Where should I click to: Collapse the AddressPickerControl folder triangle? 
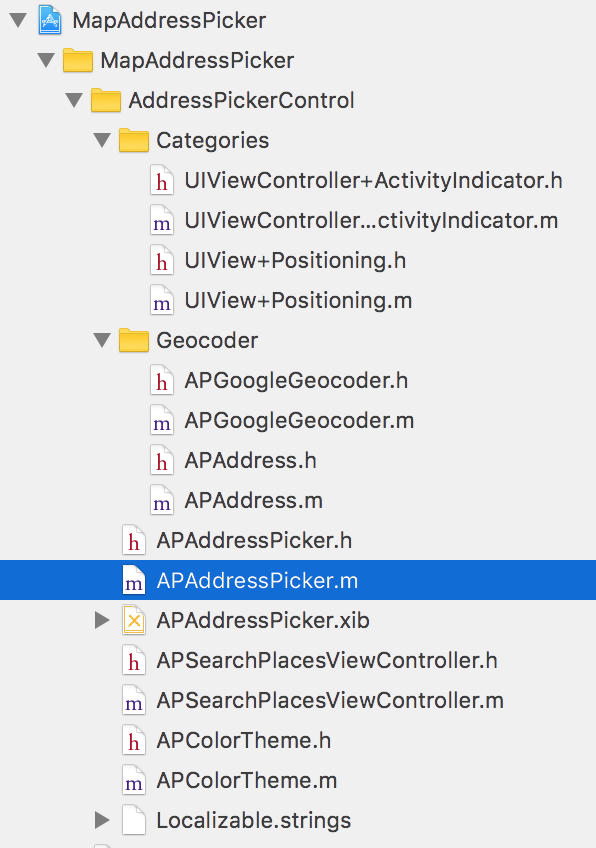pos(74,101)
